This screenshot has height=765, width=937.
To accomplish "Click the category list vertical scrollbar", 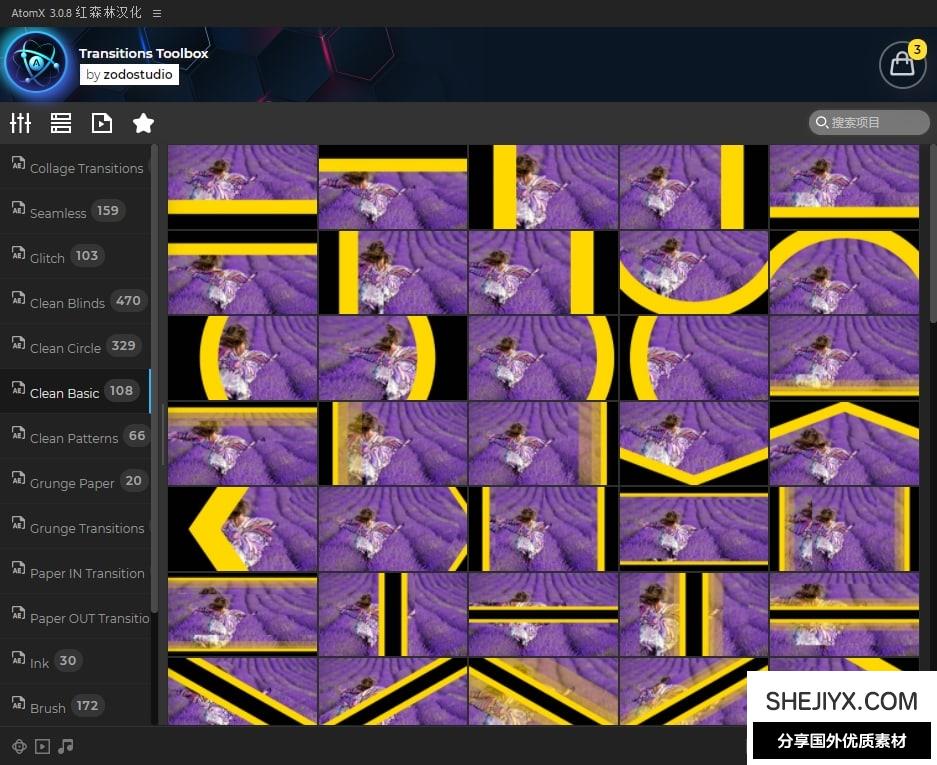I will (154, 380).
